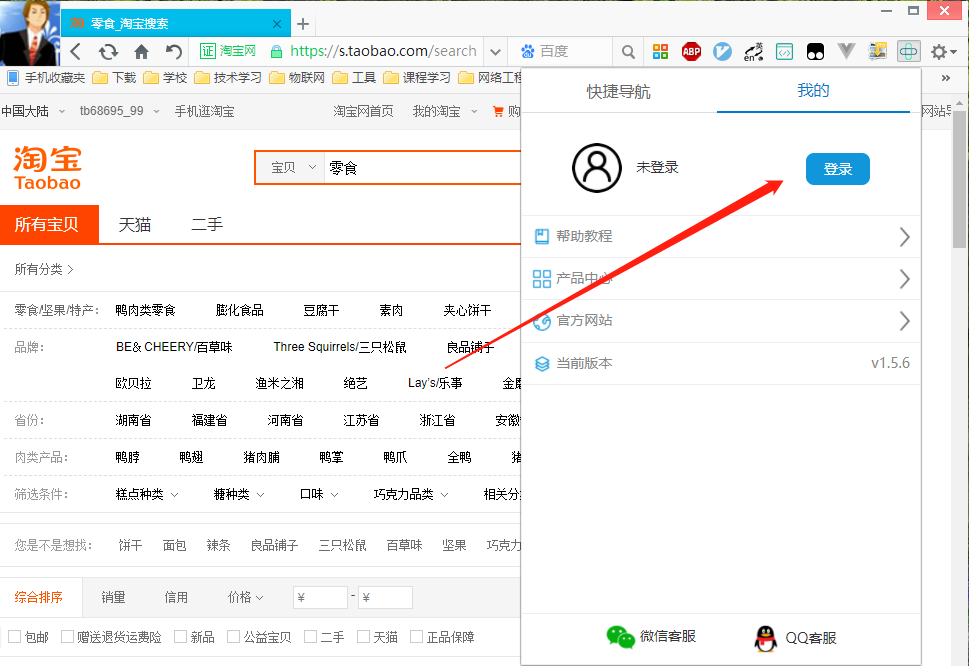Switch to the 快捷导航 tab

point(619,91)
